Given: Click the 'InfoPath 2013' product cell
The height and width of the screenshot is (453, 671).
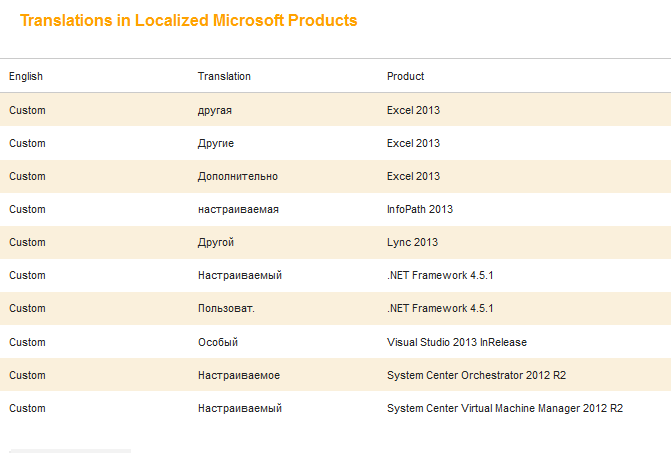Looking at the screenshot, I should coord(419,209).
